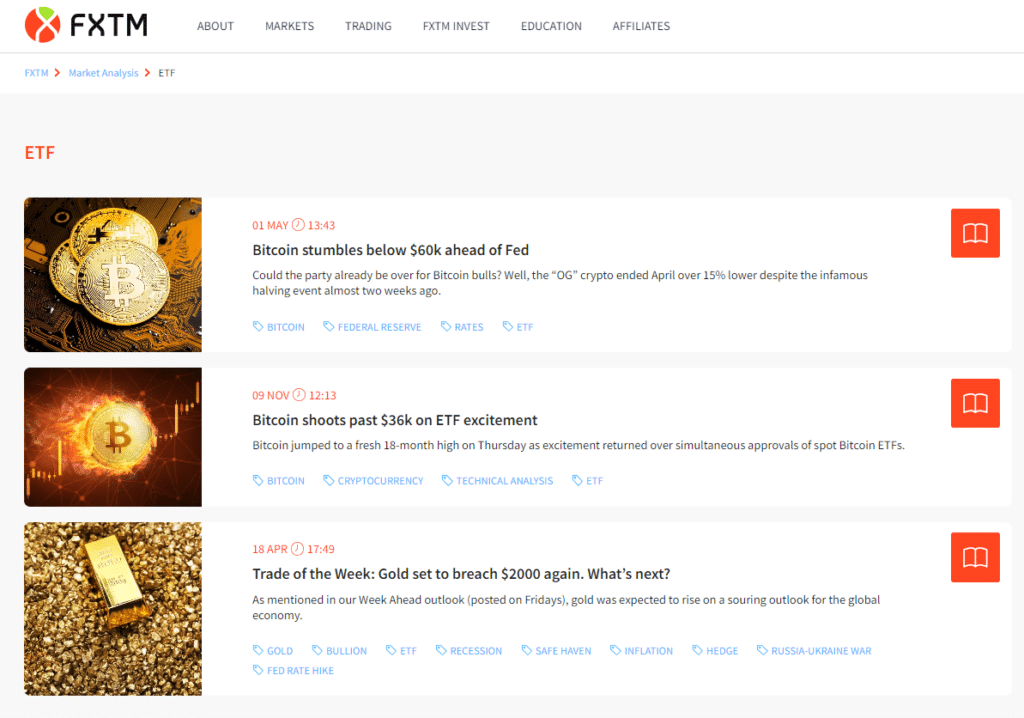Viewport: 1024px width, 718px height.
Task: Click the CRYPTOCURRENCY tag
Action: pos(374,481)
